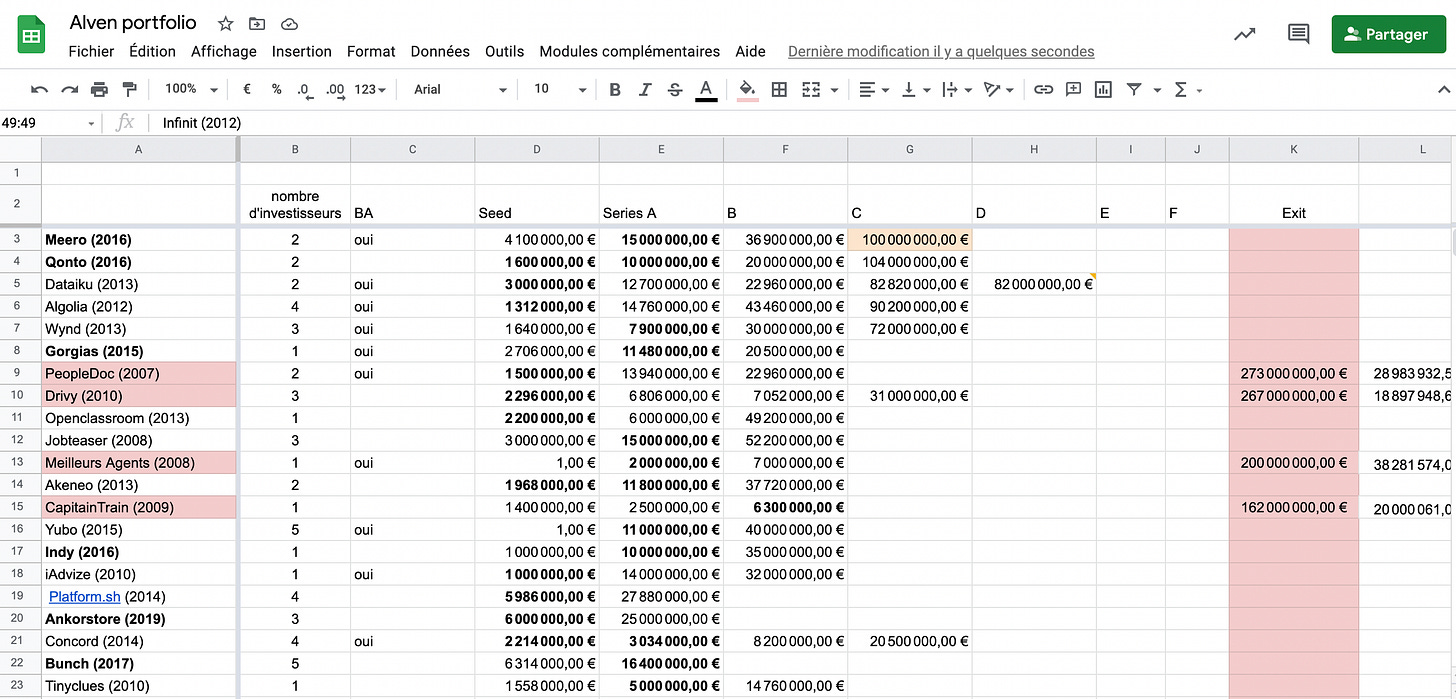Select the 273 000 000,00 € exit cell
This screenshot has height=699, width=1456.
click(x=1294, y=373)
